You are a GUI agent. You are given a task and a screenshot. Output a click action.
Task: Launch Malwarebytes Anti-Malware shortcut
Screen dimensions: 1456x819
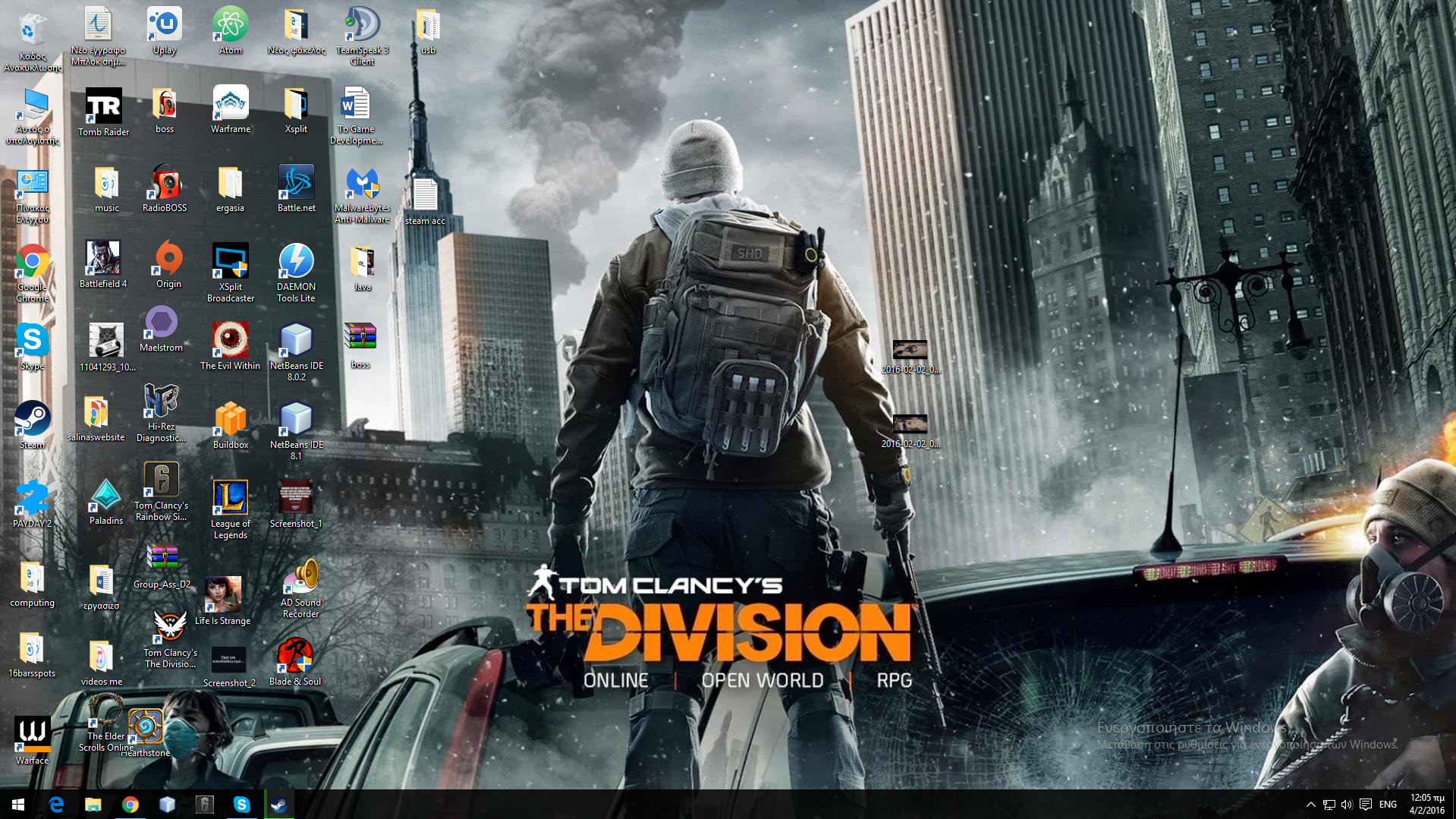pyautogui.click(x=363, y=194)
